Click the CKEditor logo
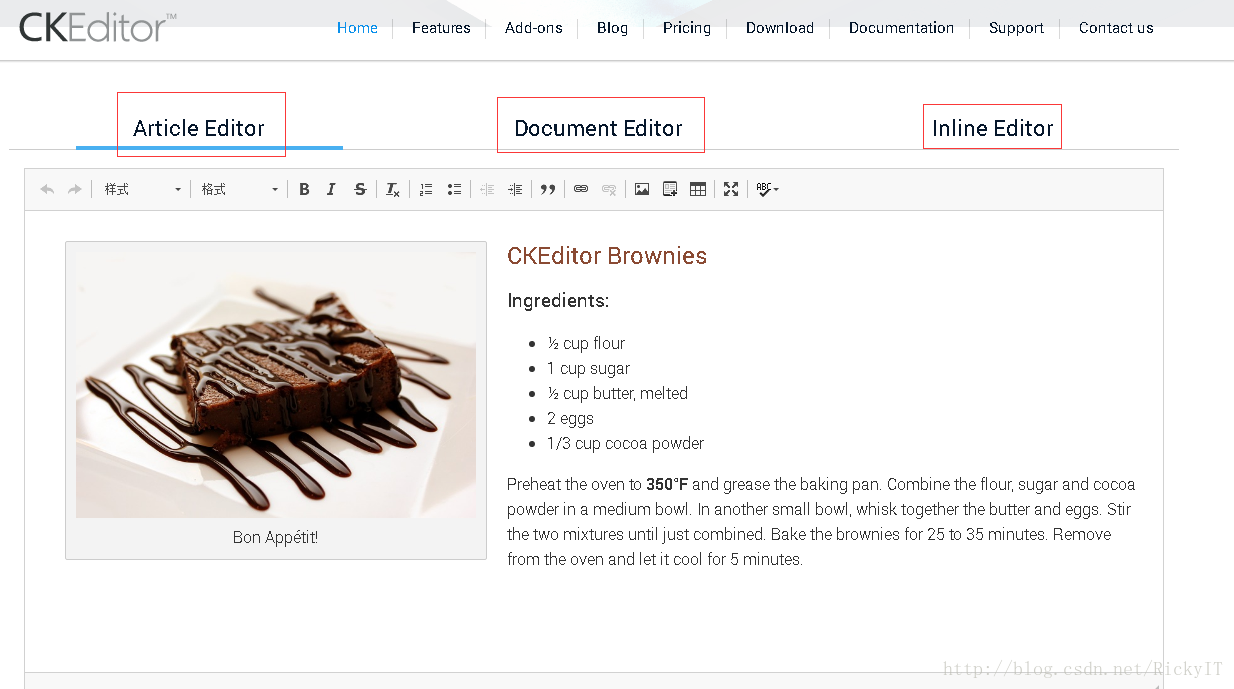The image size is (1234, 689). coord(97,27)
